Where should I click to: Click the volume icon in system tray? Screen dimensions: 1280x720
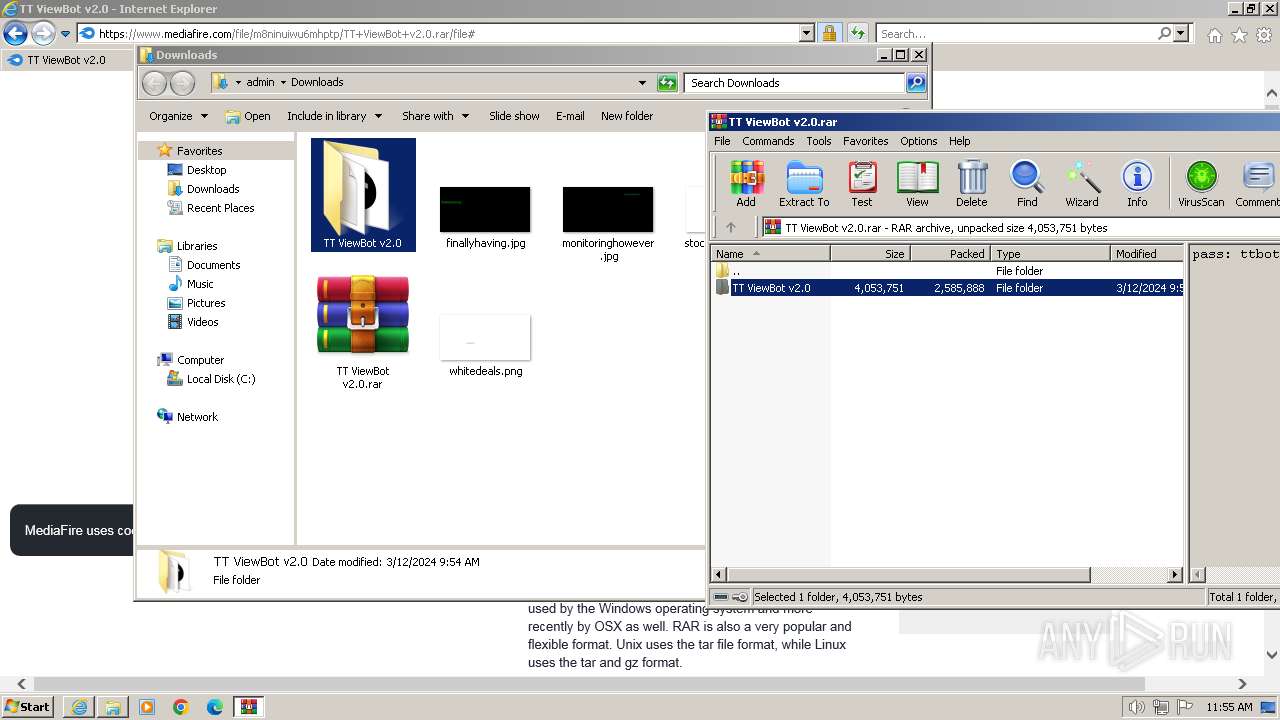[1136, 707]
